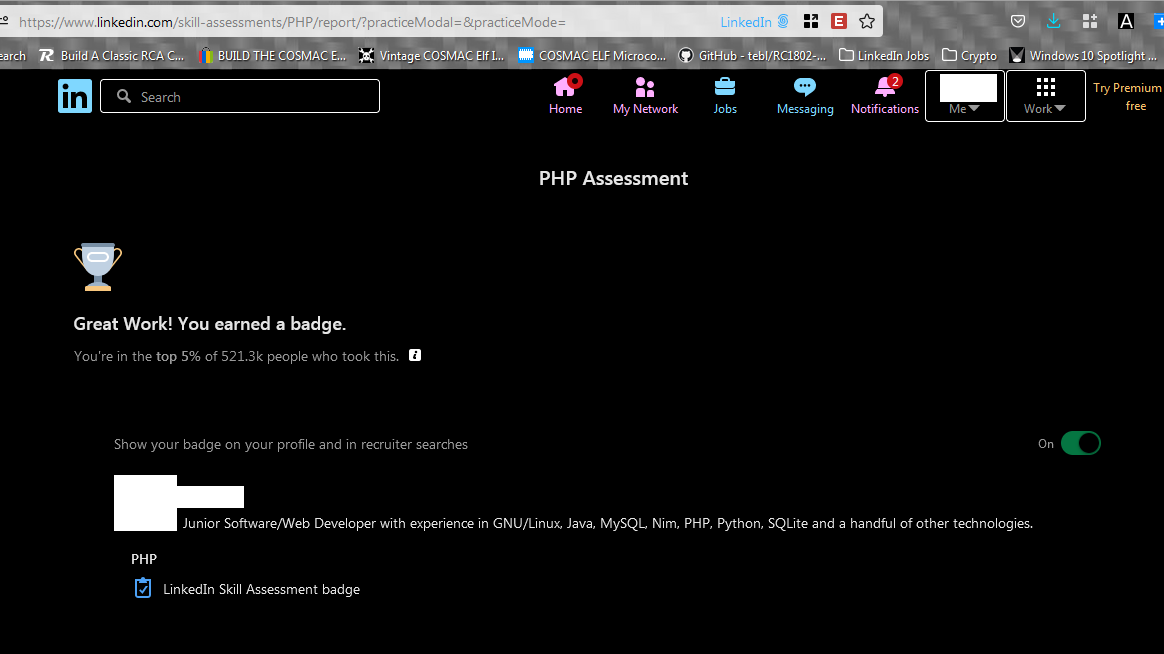The height and width of the screenshot is (654, 1164).
Task: Bookmark this page with the star icon
Action: (x=866, y=22)
